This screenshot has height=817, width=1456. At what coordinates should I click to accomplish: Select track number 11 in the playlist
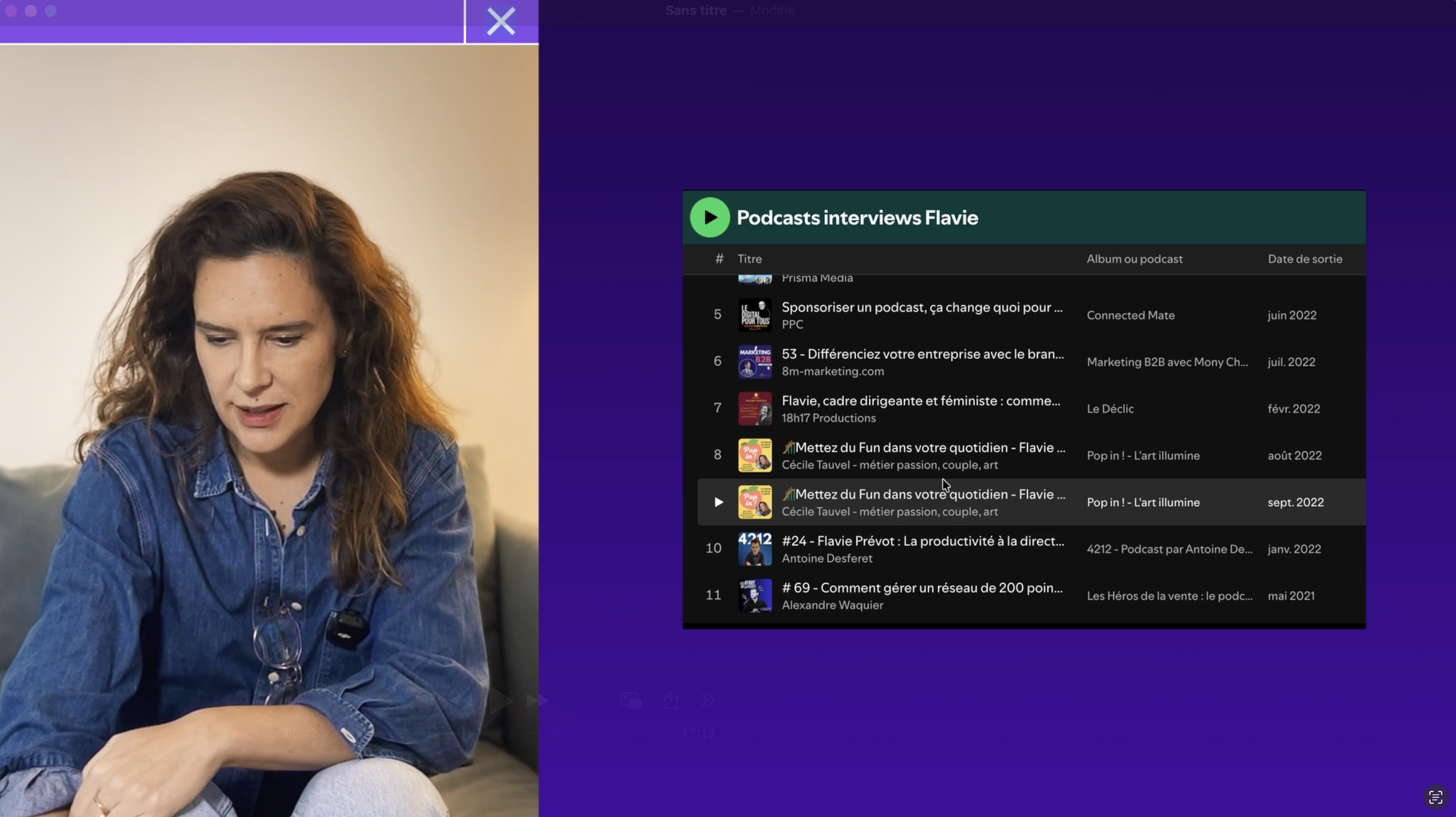(x=713, y=595)
